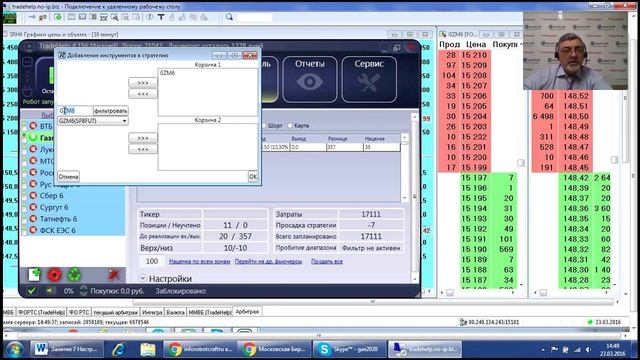Switch to the Интегра tab
This screenshot has height=360, width=640.
152,312
